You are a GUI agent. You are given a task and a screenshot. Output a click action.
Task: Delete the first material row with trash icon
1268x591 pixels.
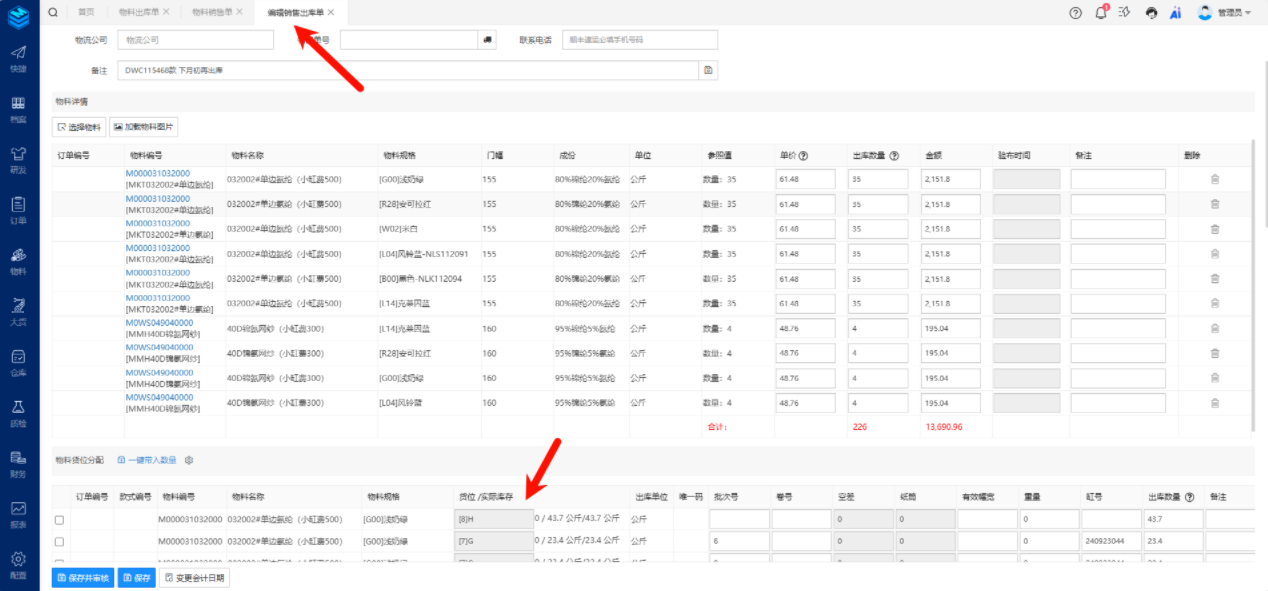(1214, 179)
